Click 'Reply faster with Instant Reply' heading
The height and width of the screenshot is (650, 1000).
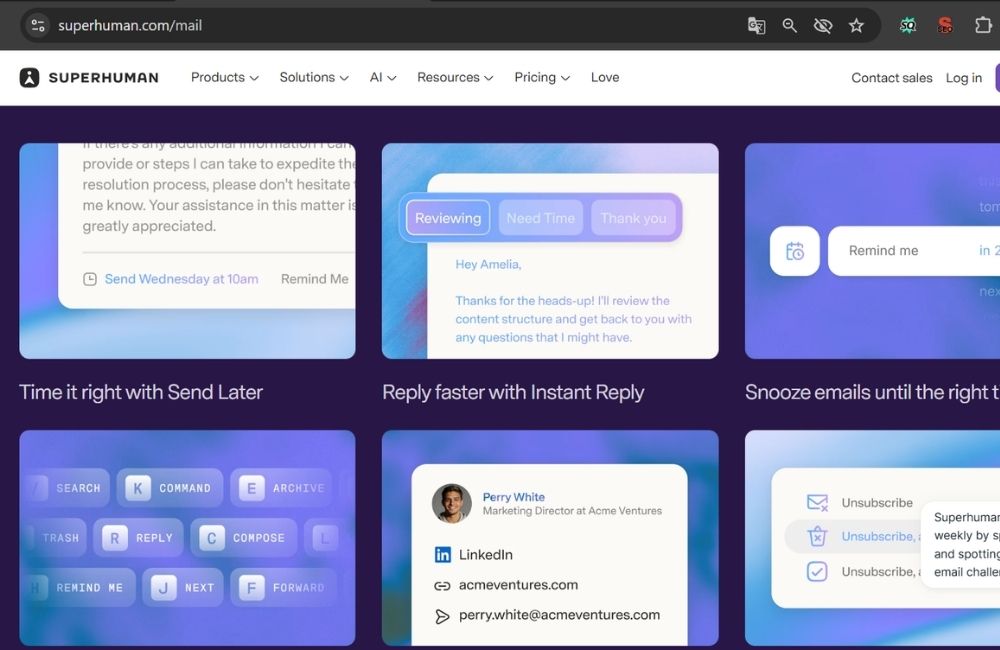513,392
